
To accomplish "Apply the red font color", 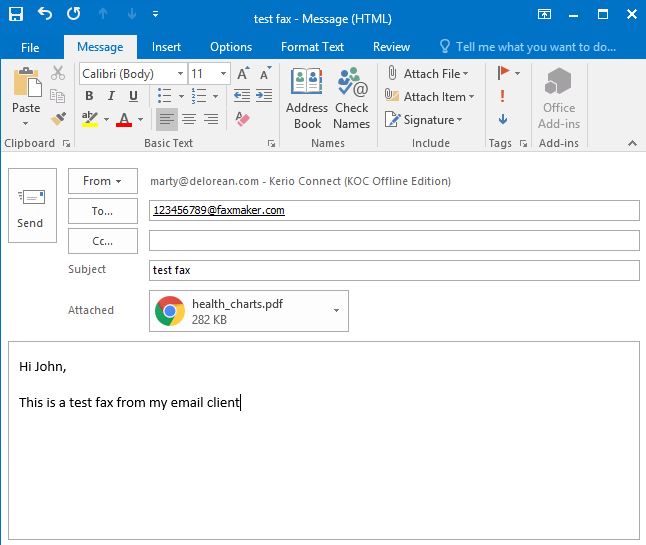I will [124, 119].
